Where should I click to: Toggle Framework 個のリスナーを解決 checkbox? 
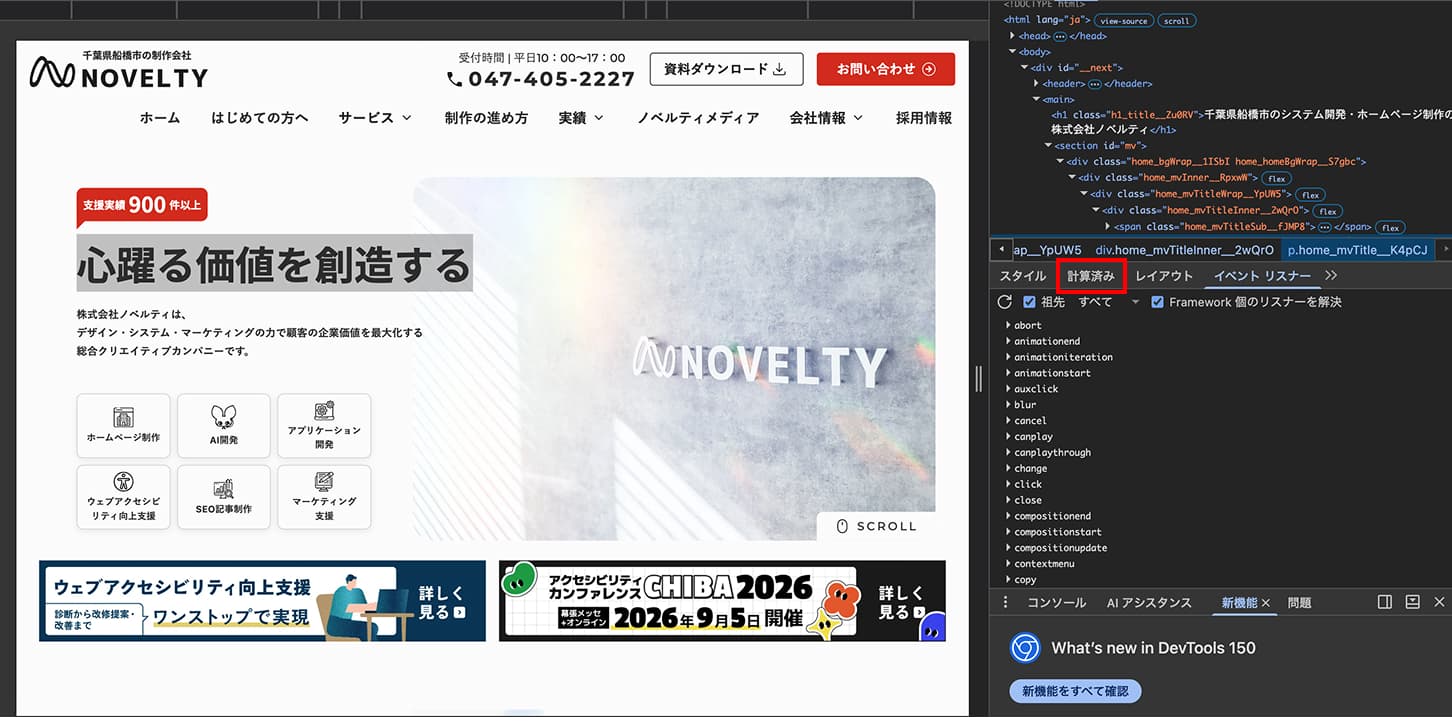[x=1158, y=302]
